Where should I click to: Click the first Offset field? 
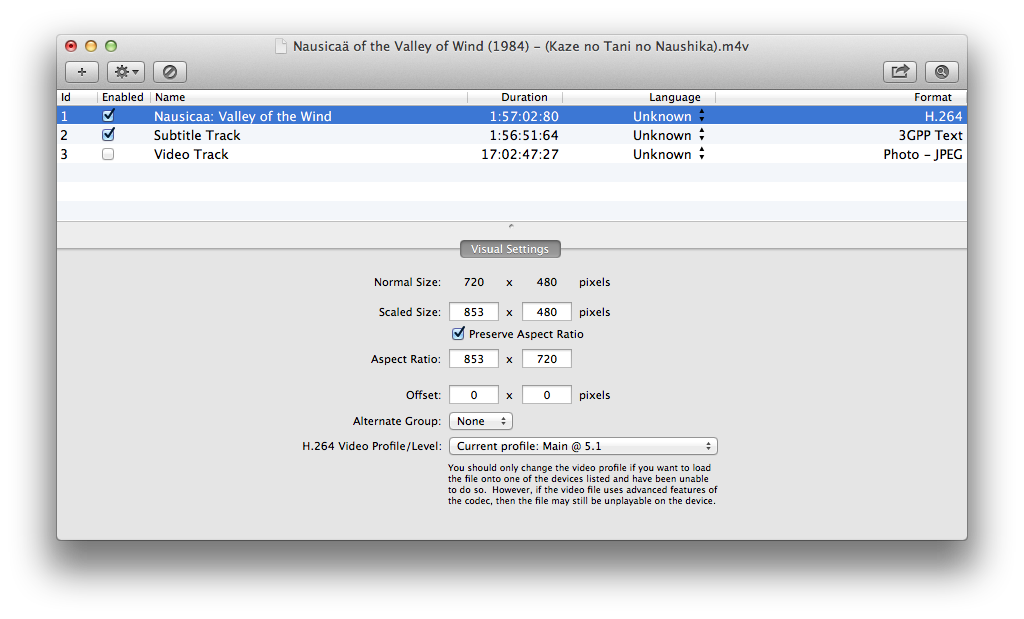click(474, 395)
